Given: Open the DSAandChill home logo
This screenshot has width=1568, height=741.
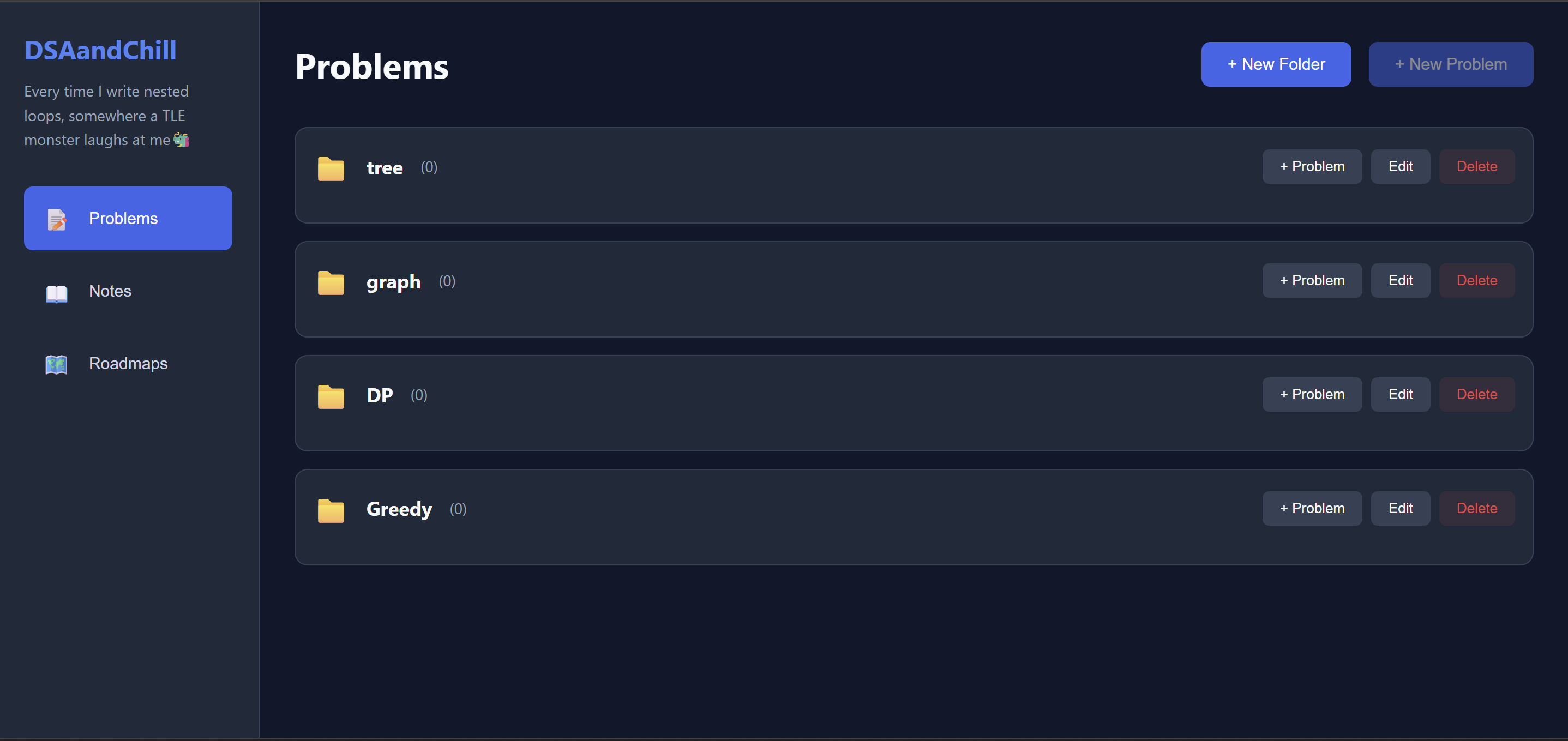Looking at the screenshot, I should point(100,50).
